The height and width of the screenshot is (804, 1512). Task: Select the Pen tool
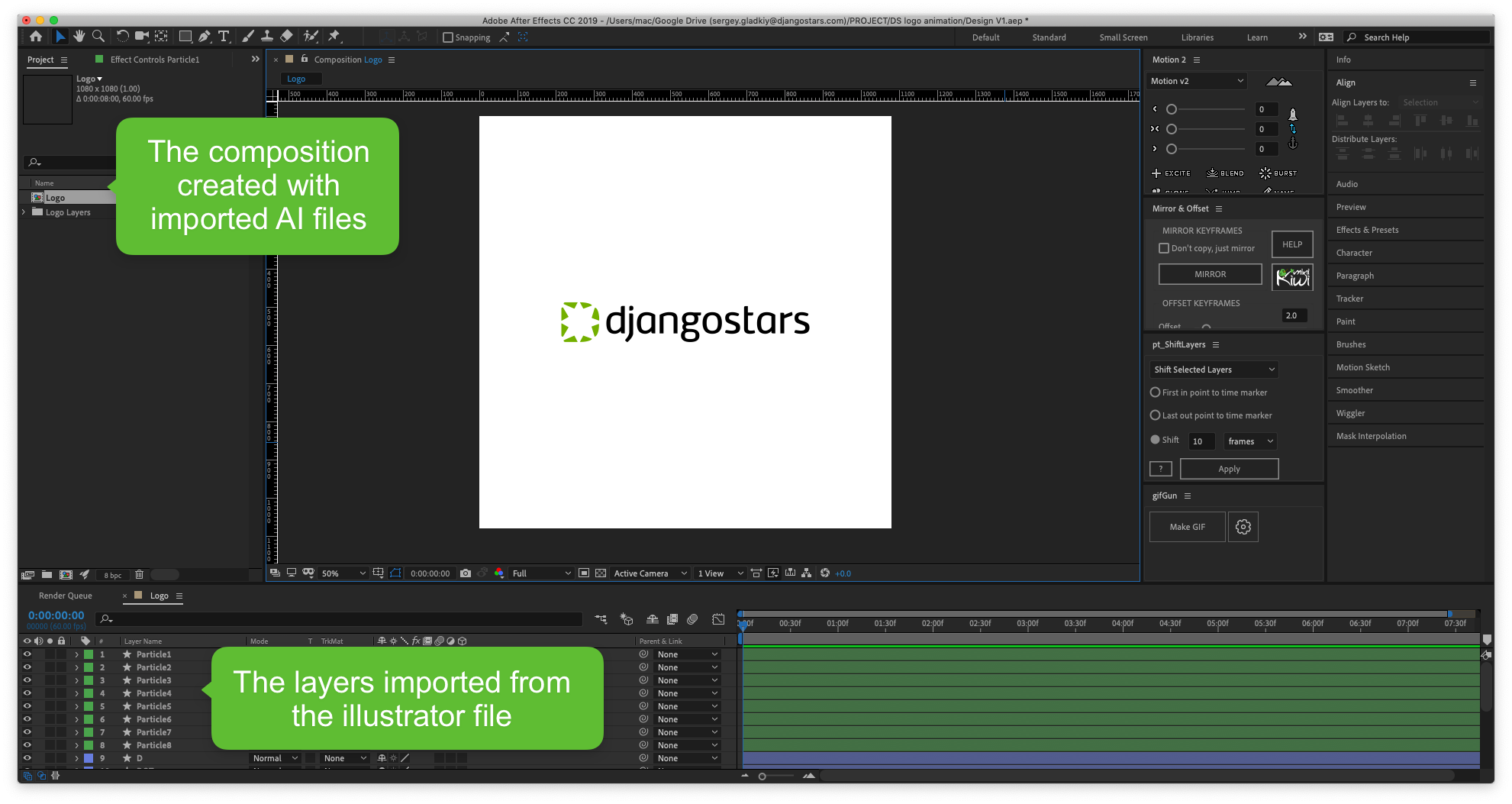(205, 36)
